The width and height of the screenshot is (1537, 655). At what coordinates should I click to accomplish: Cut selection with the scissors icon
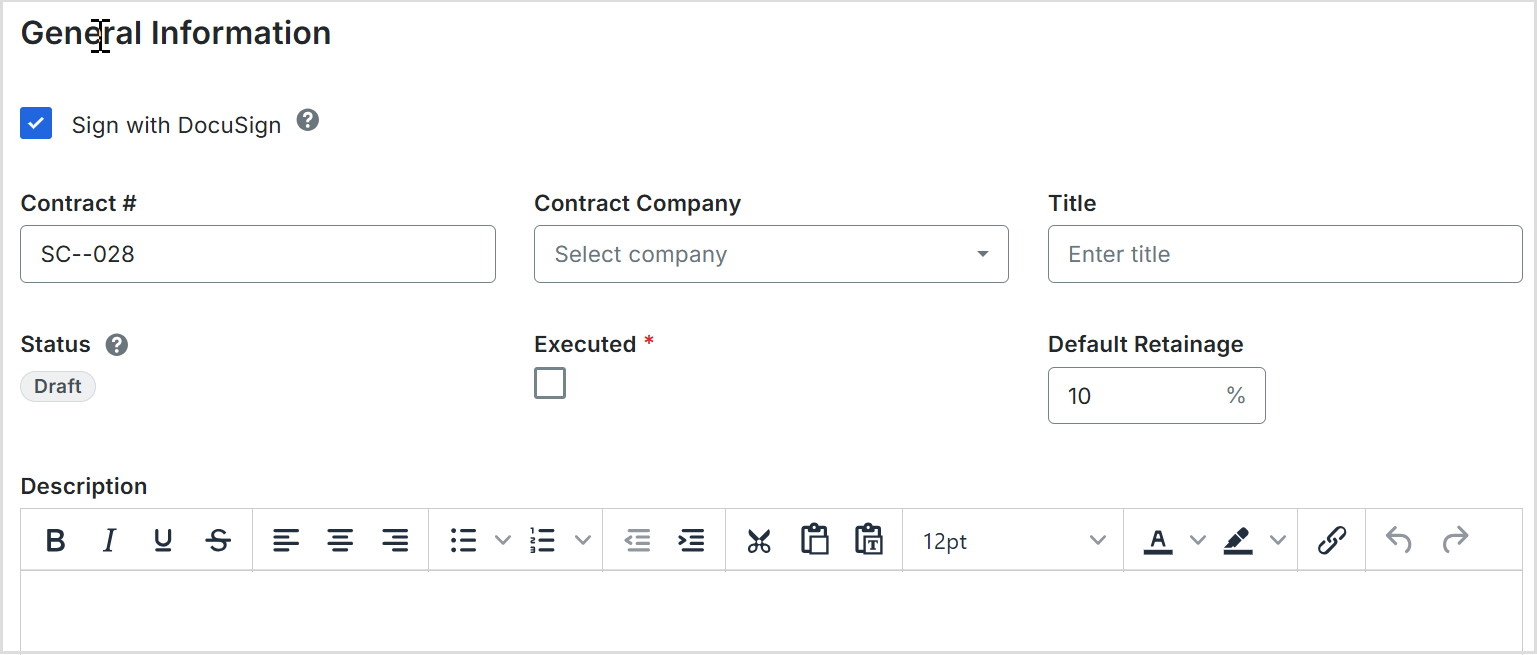(x=759, y=541)
